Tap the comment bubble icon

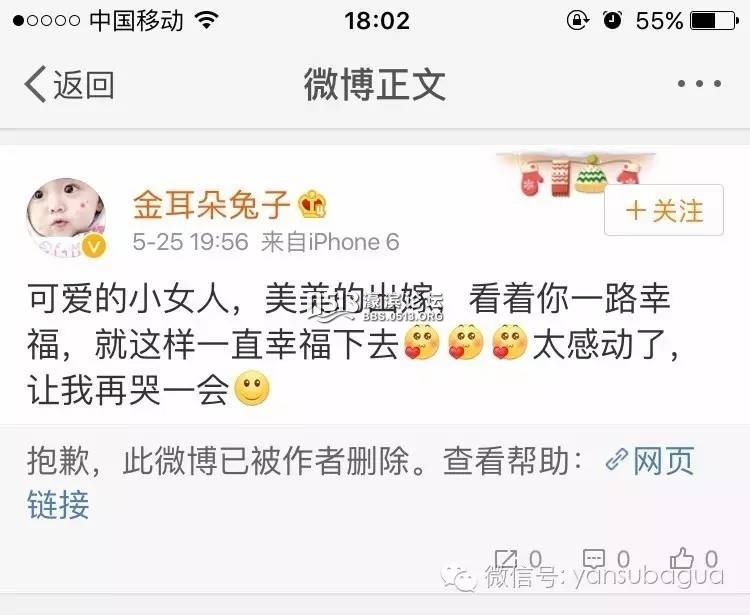pyautogui.click(x=594, y=559)
